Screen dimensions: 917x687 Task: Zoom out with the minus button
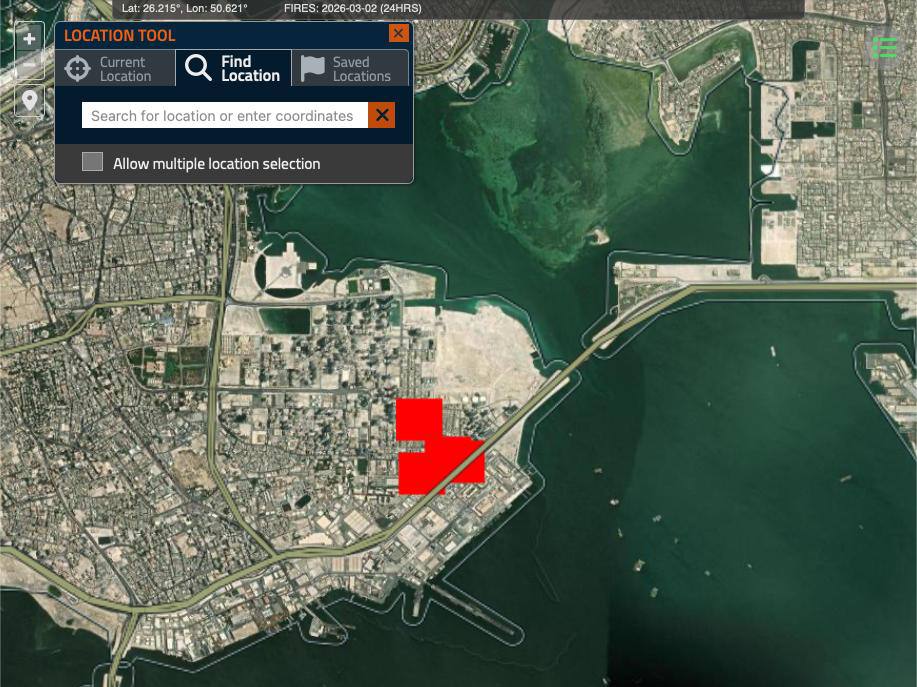29,65
